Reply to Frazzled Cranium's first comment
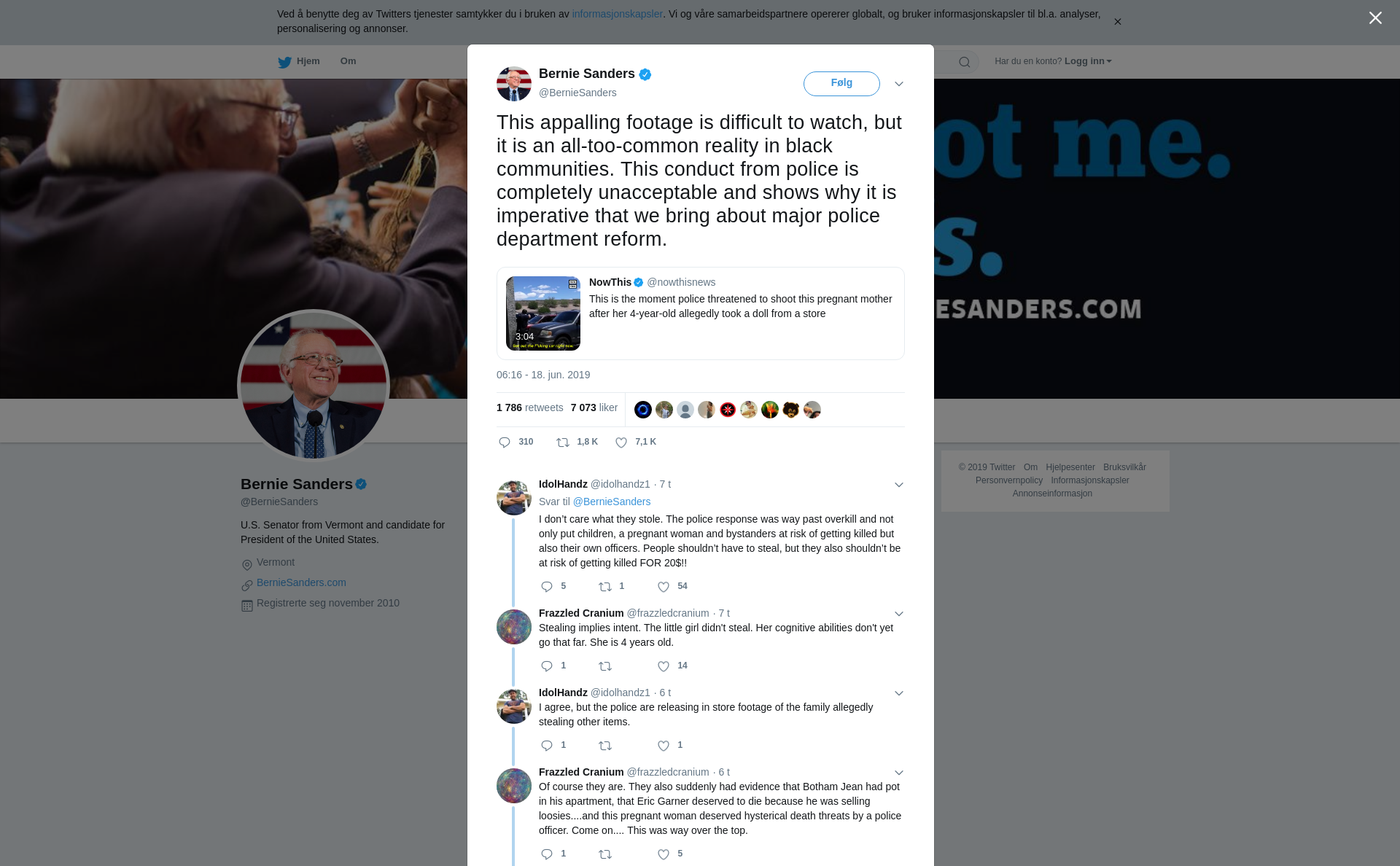The width and height of the screenshot is (1400, 866). pos(547,666)
